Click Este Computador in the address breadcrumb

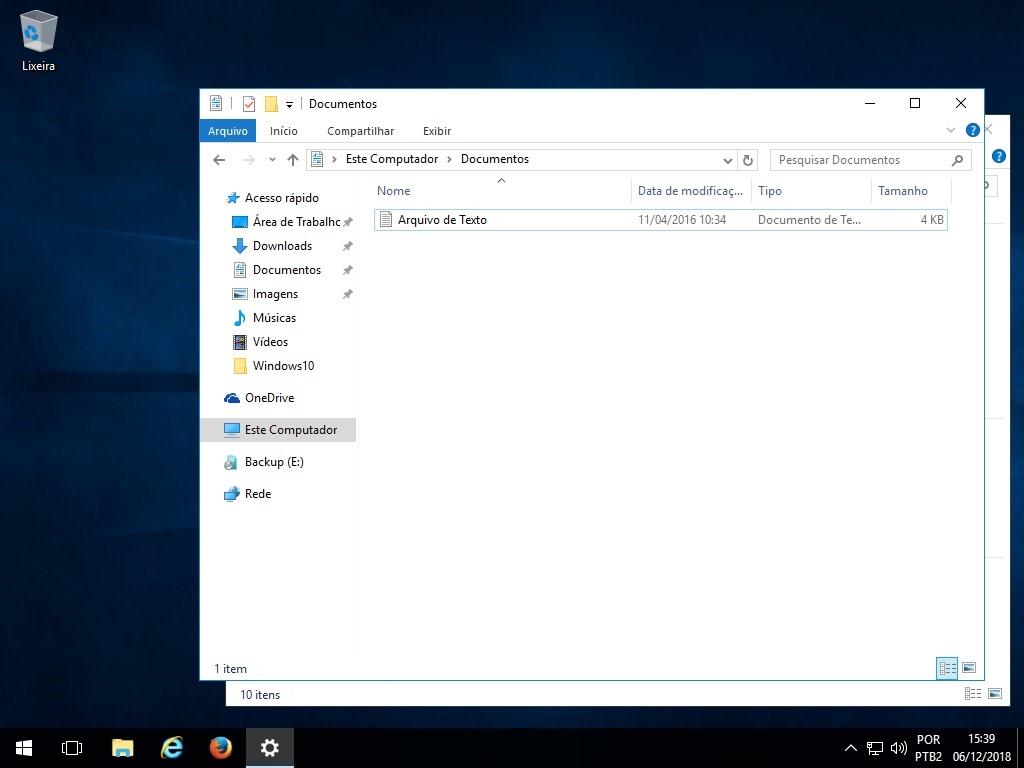point(391,160)
